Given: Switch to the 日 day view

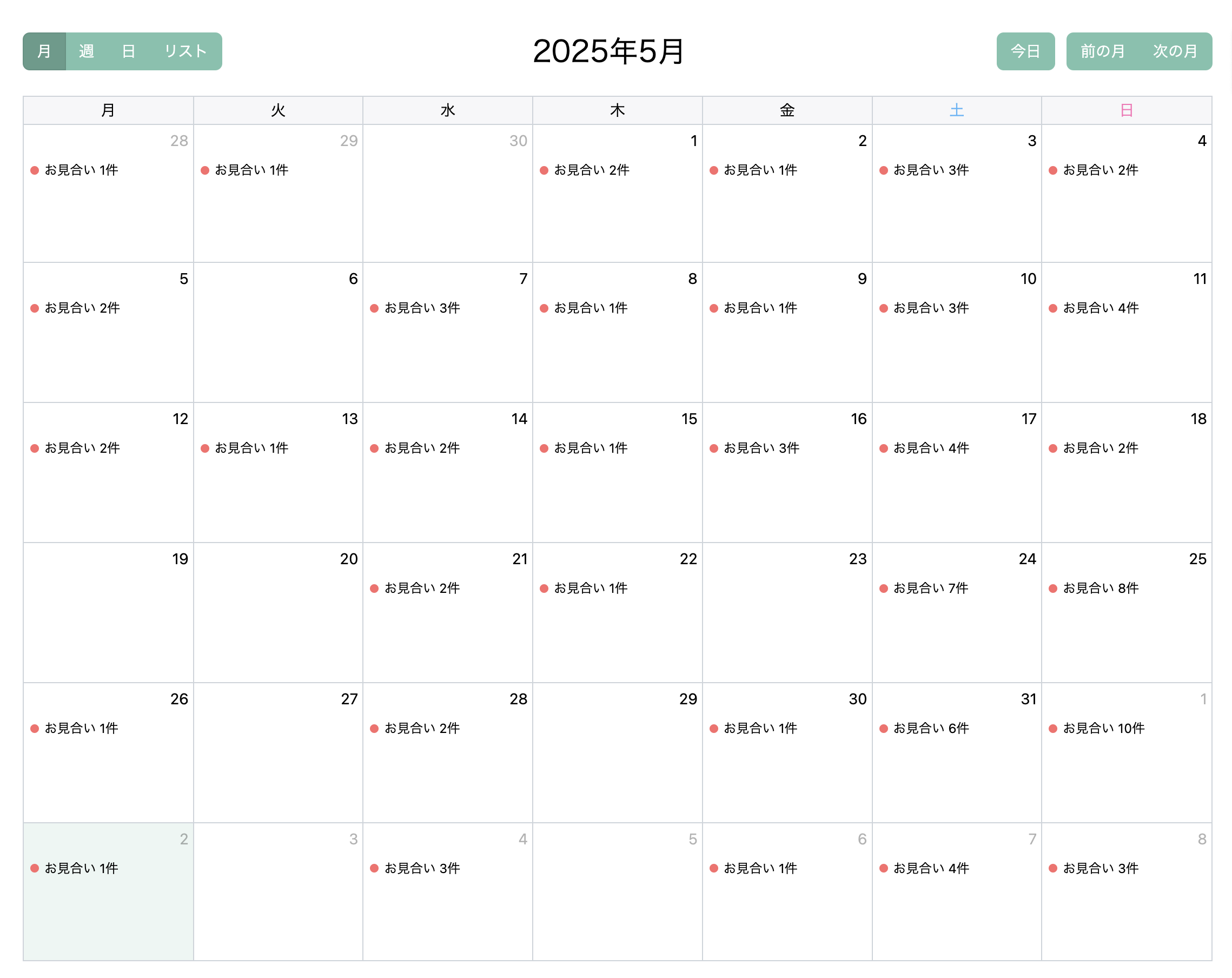Looking at the screenshot, I should (129, 51).
